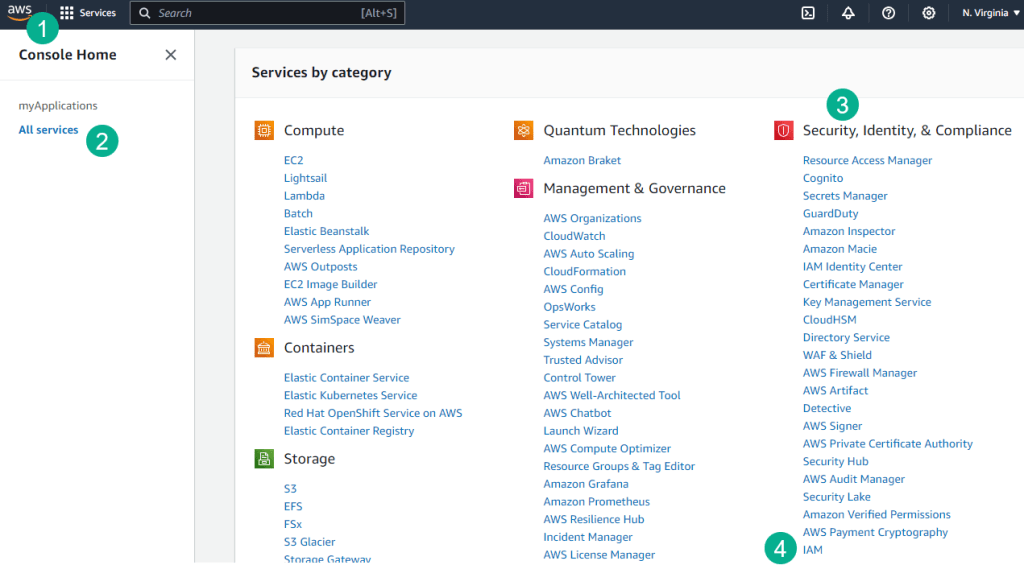Select All services in the sidebar
The height and width of the screenshot is (565, 1024).
(x=48, y=130)
